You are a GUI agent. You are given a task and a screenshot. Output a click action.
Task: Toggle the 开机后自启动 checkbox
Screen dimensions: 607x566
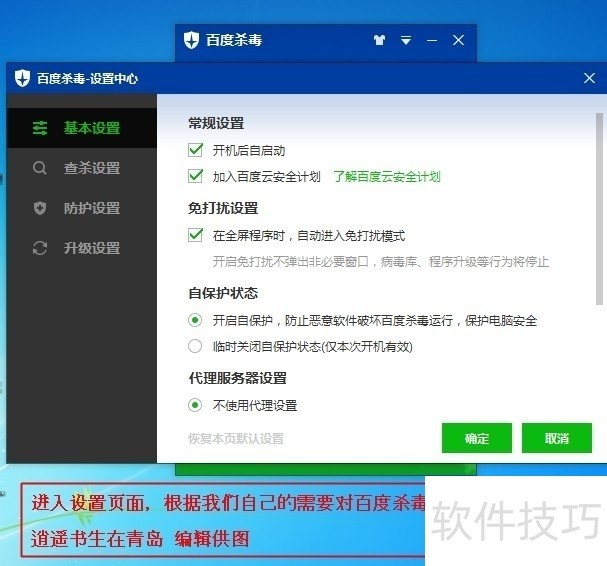(x=195, y=150)
